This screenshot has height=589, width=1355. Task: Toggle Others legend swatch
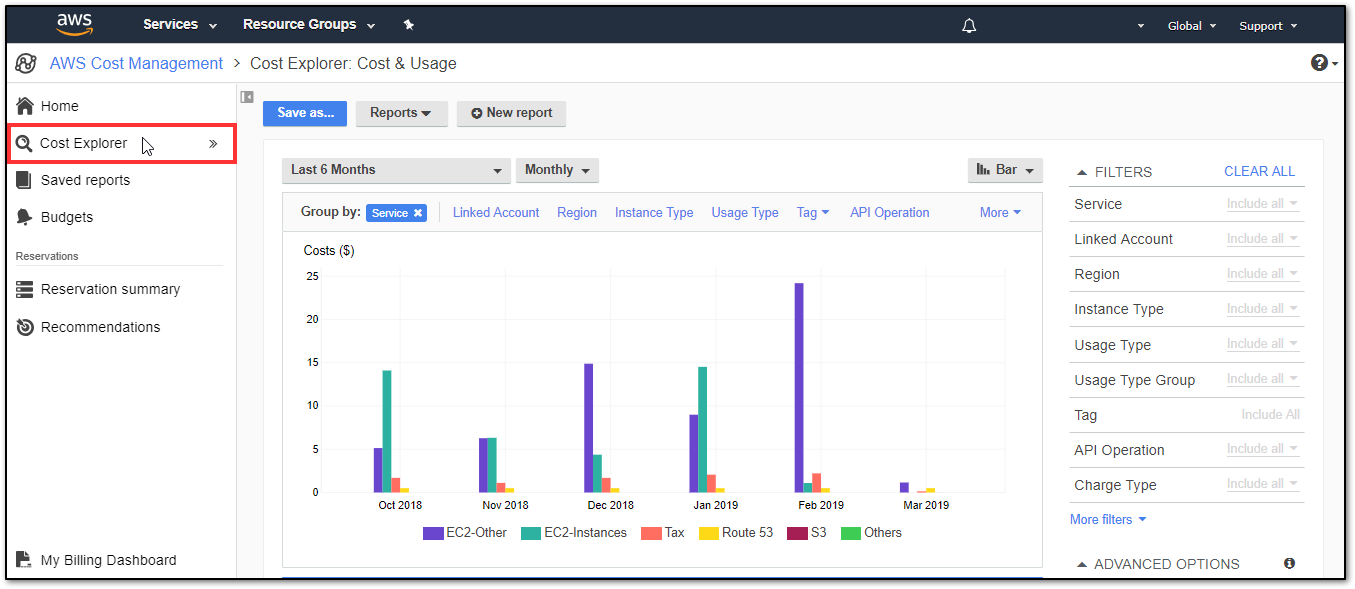851,533
